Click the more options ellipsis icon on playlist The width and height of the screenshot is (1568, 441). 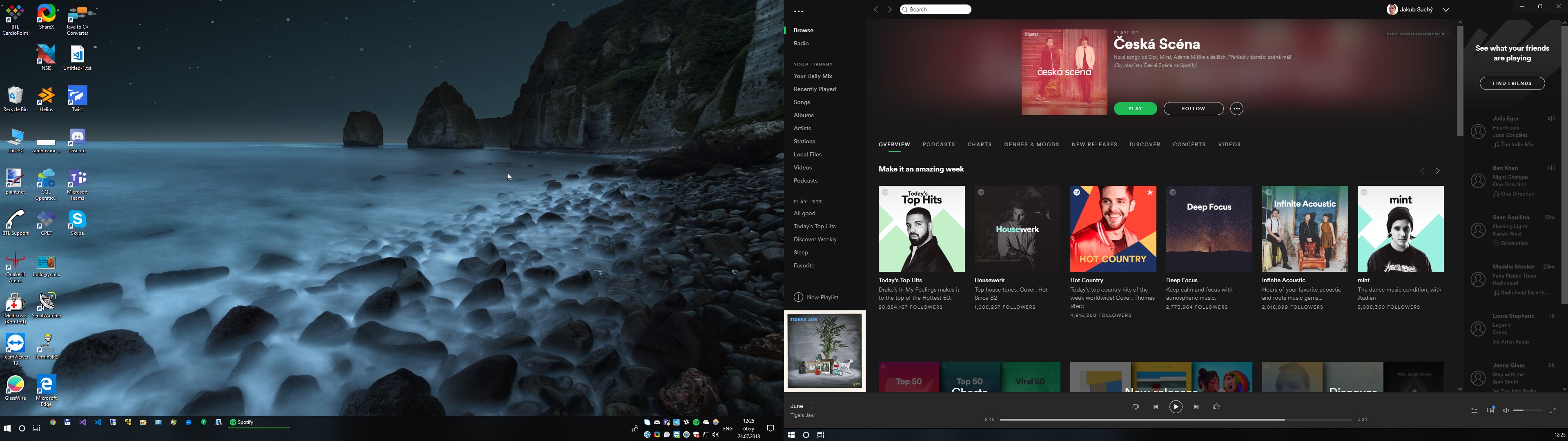click(x=1237, y=108)
